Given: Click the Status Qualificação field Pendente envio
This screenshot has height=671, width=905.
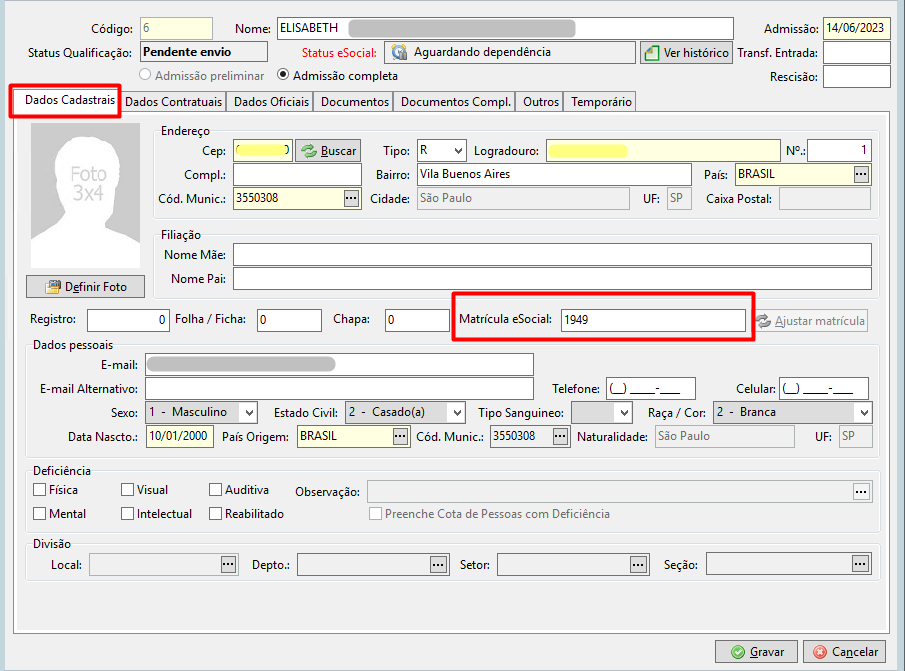Looking at the screenshot, I should pos(204,52).
